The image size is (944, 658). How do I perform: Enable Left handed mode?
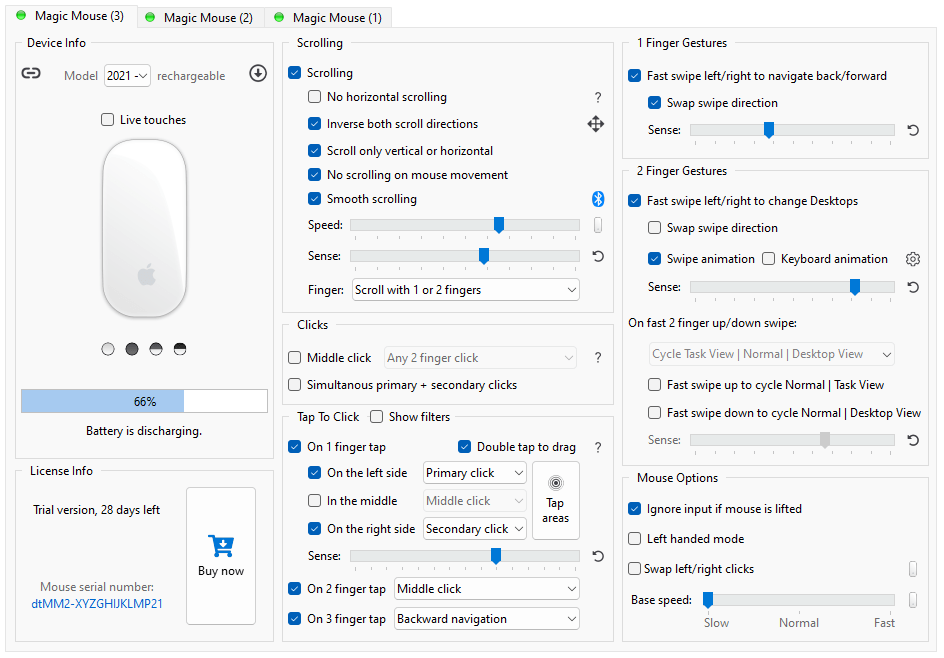(x=634, y=539)
